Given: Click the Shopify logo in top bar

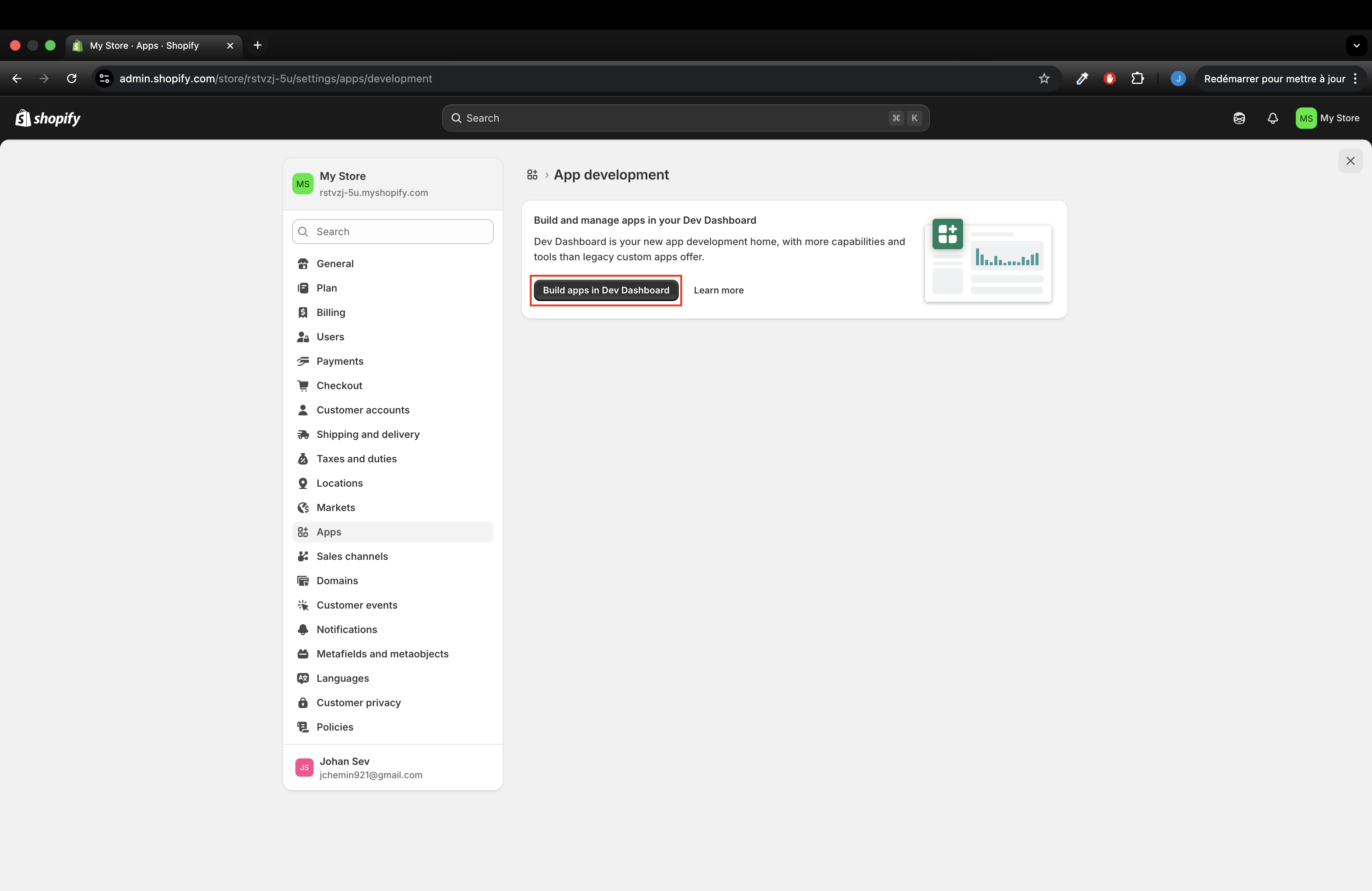Looking at the screenshot, I should pos(48,118).
